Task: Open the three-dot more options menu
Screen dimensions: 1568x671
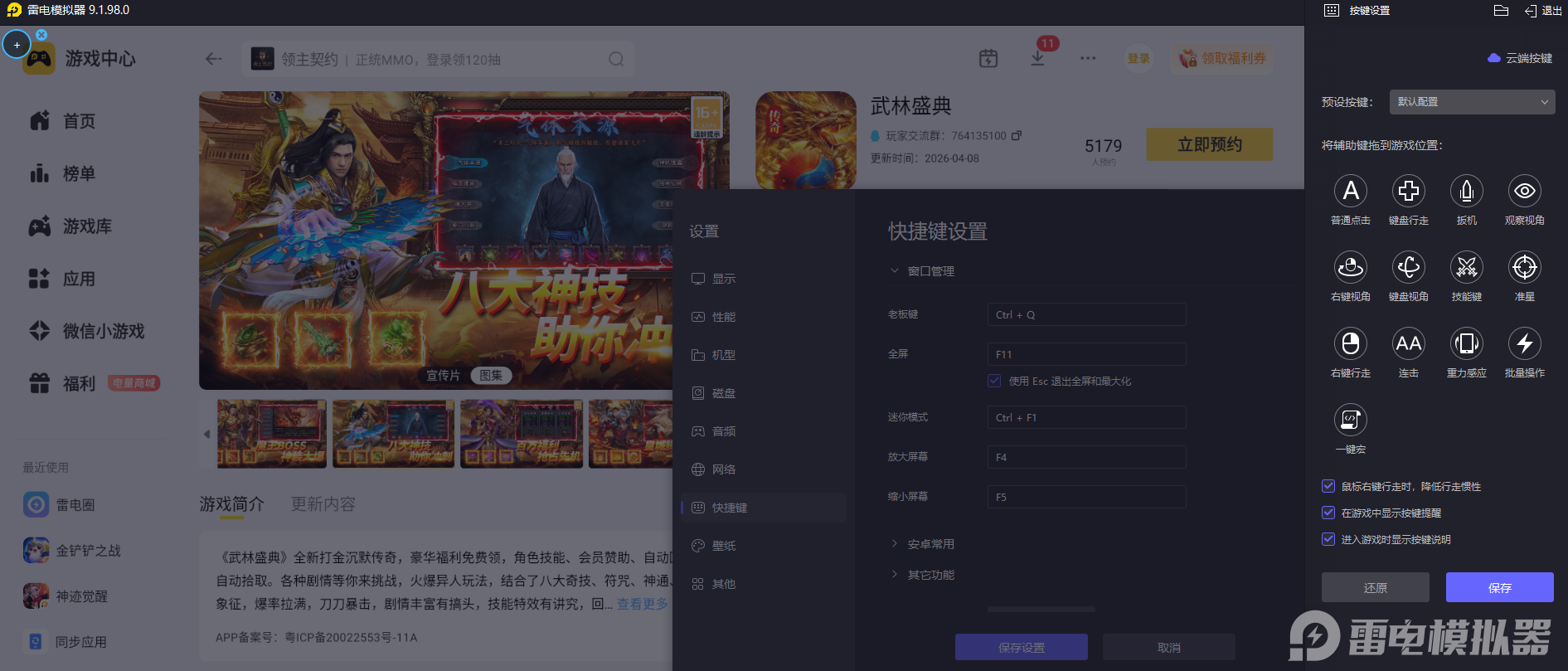Action: pyautogui.click(x=1088, y=59)
